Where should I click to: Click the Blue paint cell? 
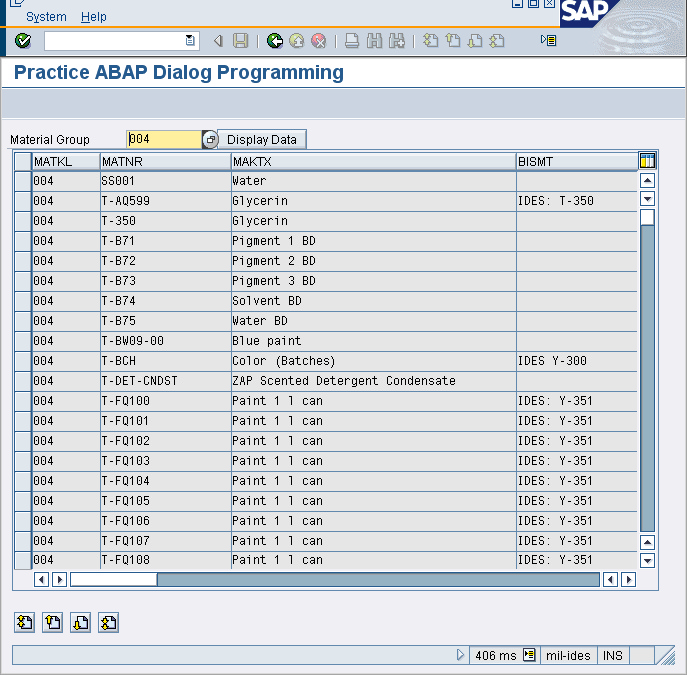[x=373, y=341]
